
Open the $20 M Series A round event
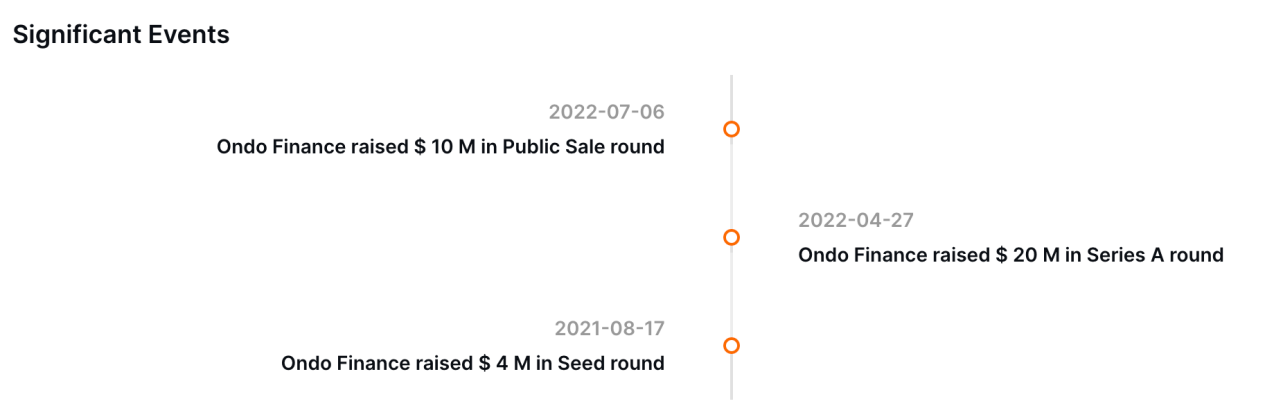tap(1010, 255)
